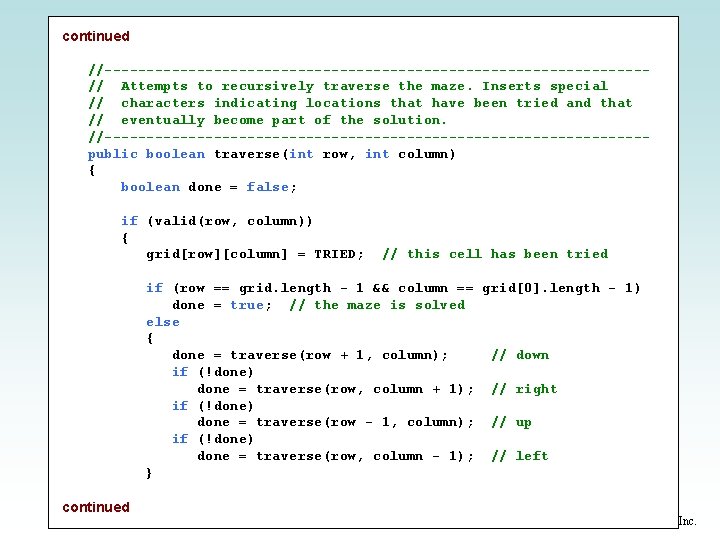Click the 'continued' label below the code
Screen dimensions: 720x540
[x=96, y=507]
